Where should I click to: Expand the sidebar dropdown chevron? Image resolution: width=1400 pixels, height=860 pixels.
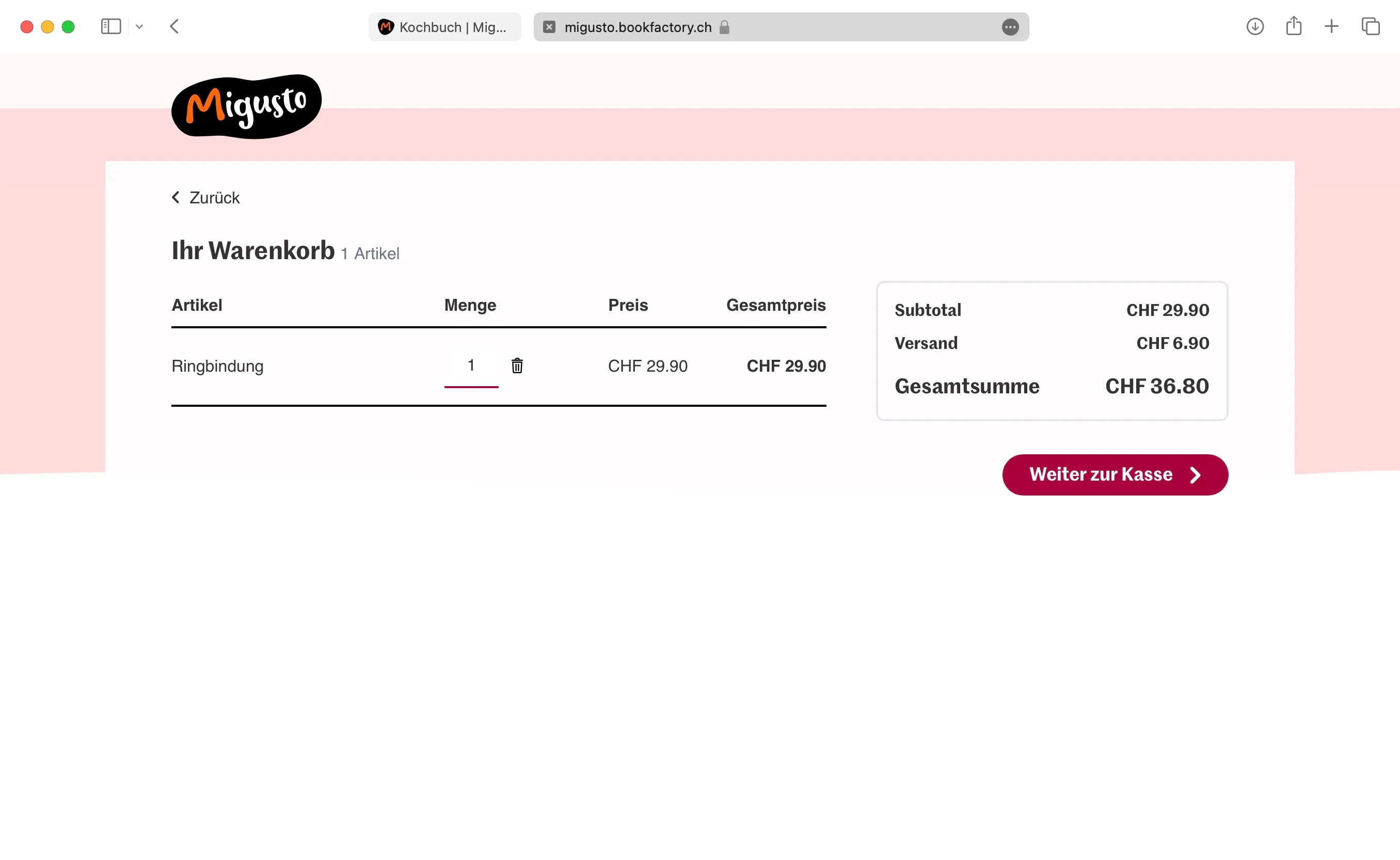139,26
